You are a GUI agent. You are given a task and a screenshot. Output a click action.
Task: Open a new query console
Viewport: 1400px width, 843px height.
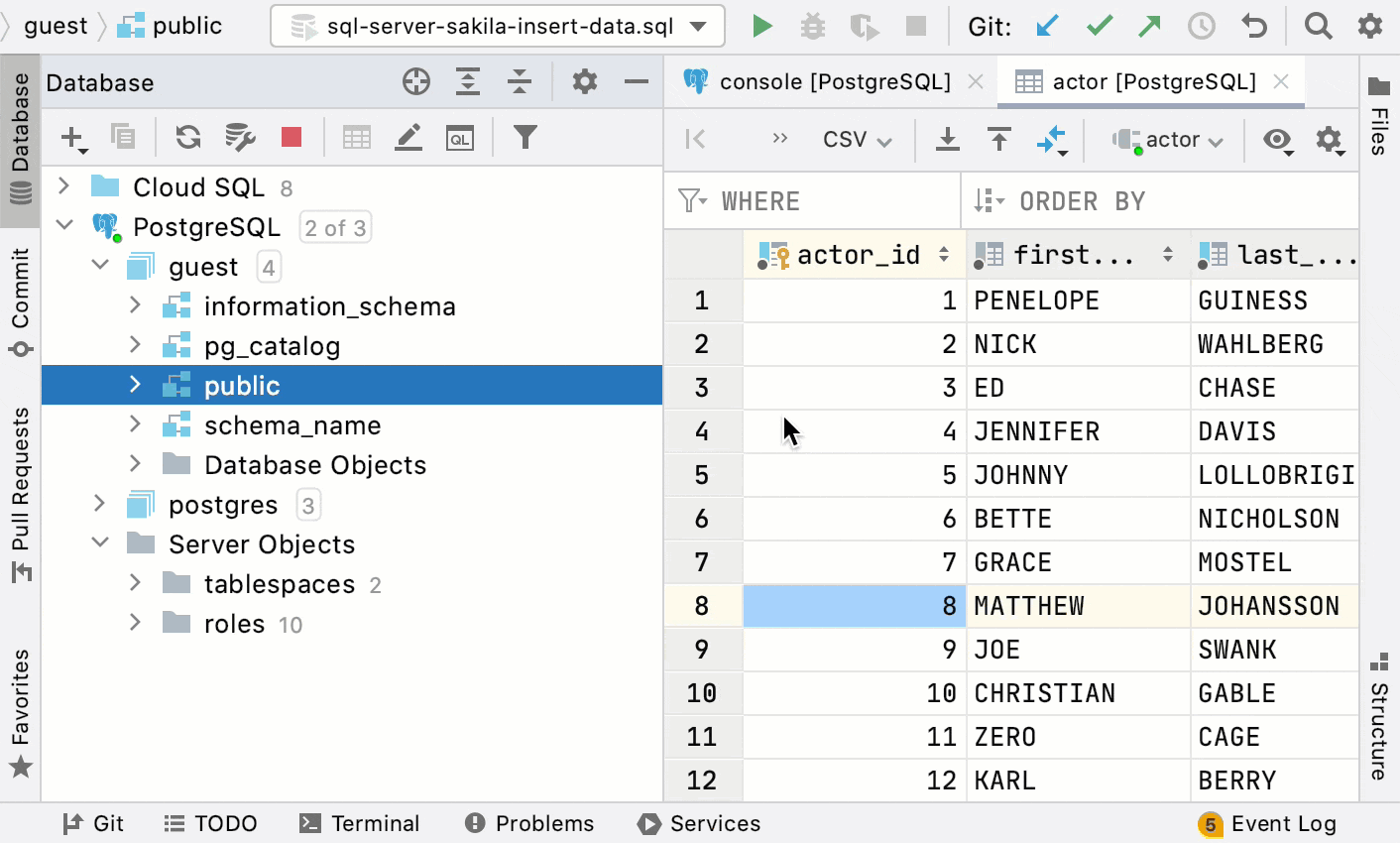(x=457, y=138)
